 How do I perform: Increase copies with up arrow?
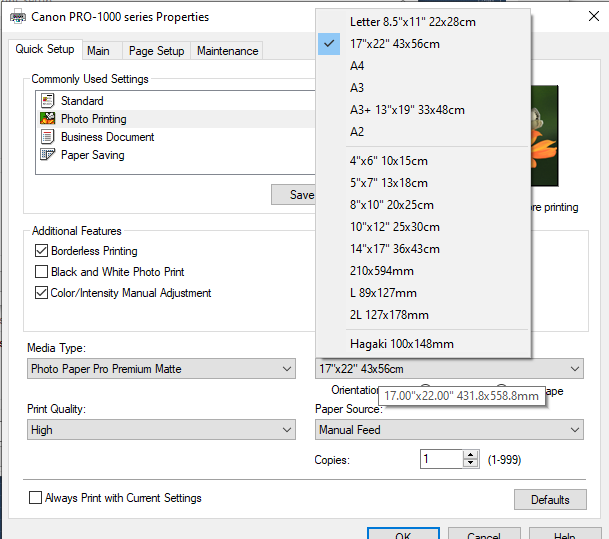[471, 455]
